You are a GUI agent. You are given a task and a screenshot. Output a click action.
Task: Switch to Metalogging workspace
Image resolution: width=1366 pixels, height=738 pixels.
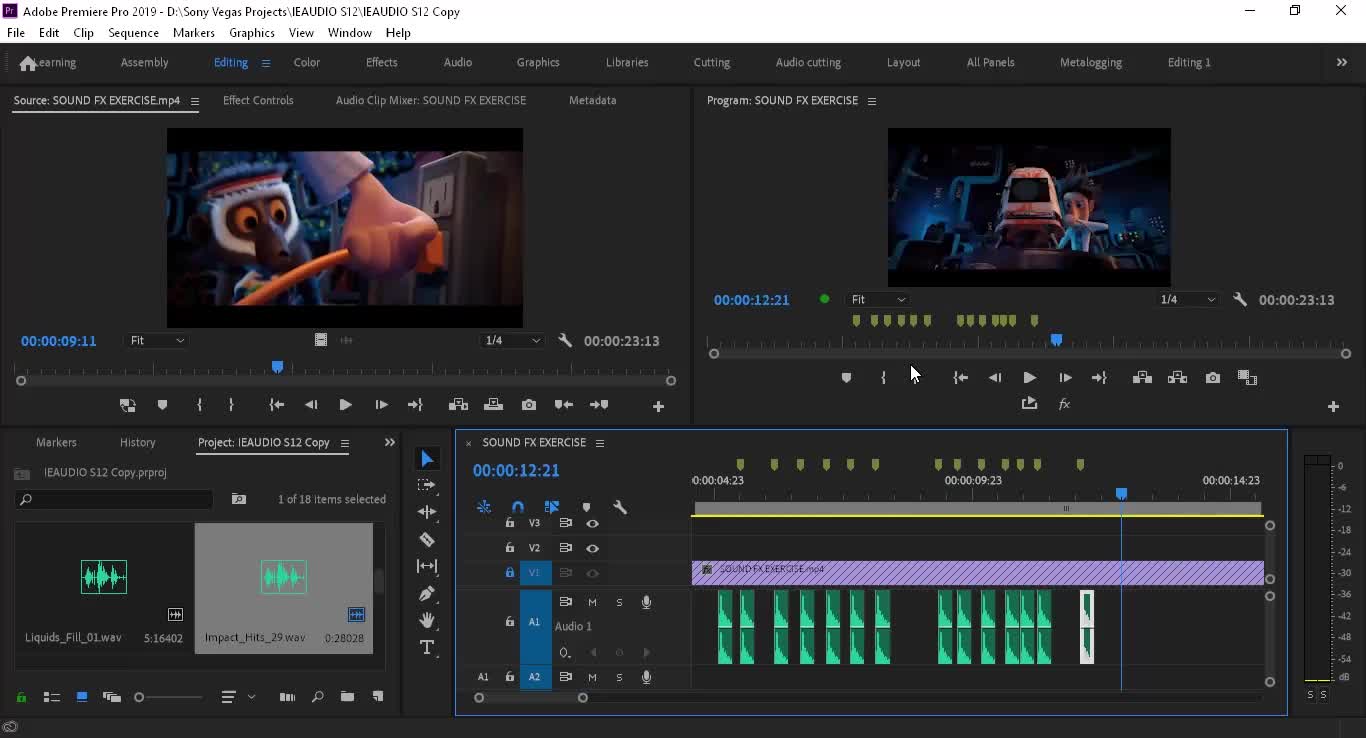(x=1091, y=62)
